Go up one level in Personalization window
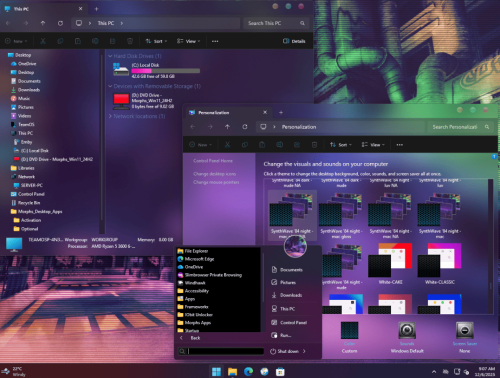Image resolution: width=500 pixels, height=378 pixels. click(227, 127)
